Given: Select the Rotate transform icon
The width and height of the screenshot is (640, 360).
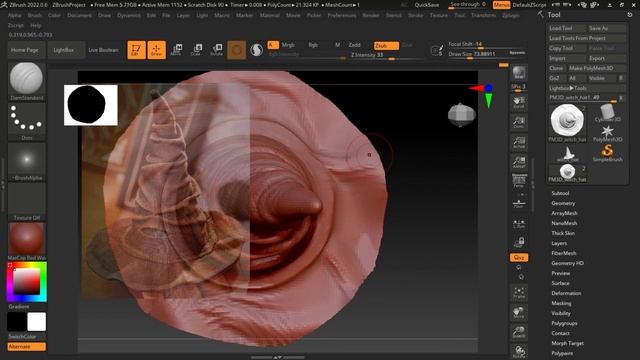Looking at the screenshot, I should click(216, 50).
